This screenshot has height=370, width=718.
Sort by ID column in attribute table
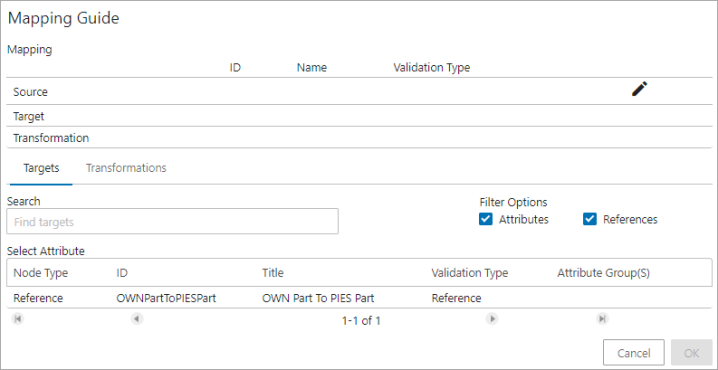coord(122,273)
